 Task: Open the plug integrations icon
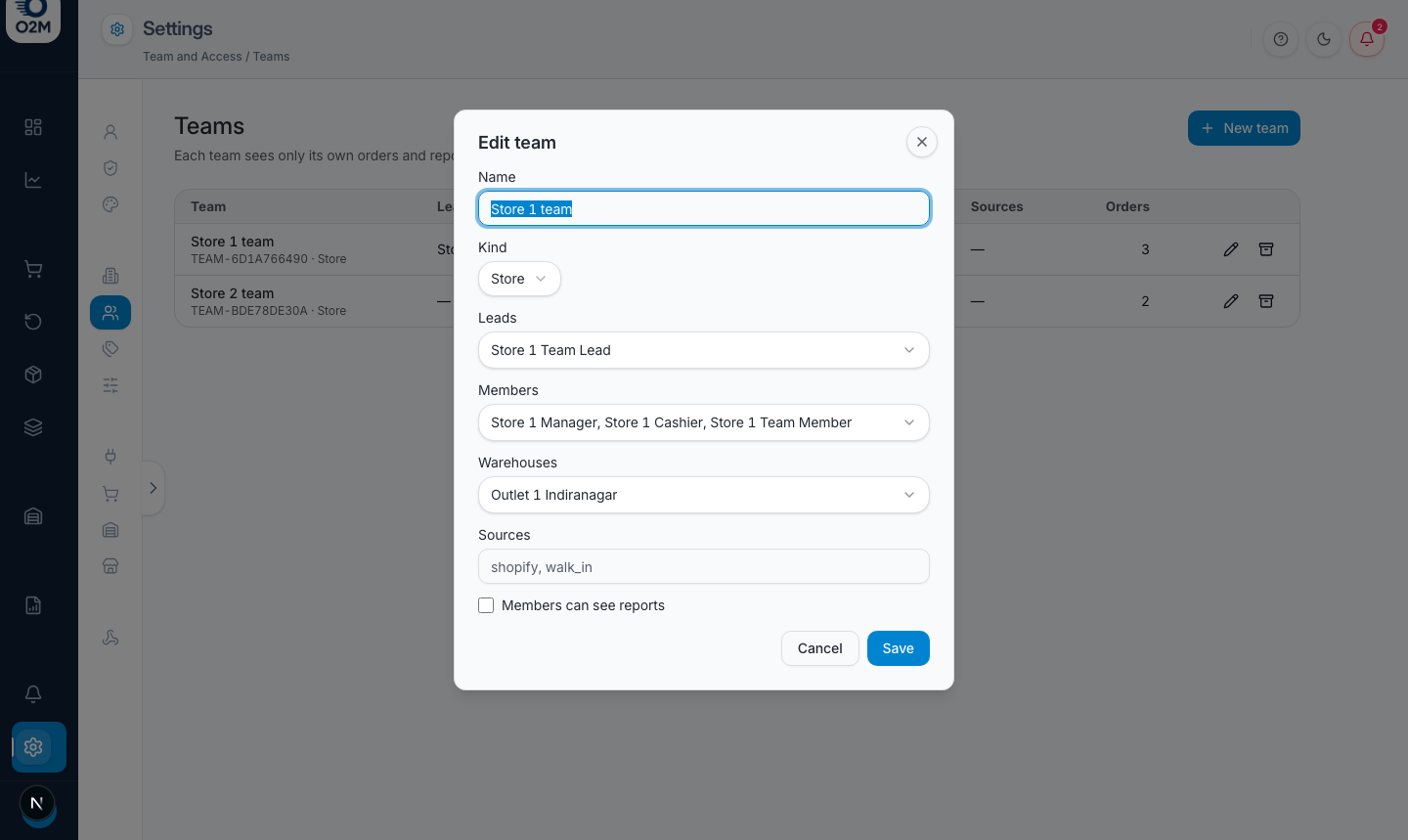110,456
